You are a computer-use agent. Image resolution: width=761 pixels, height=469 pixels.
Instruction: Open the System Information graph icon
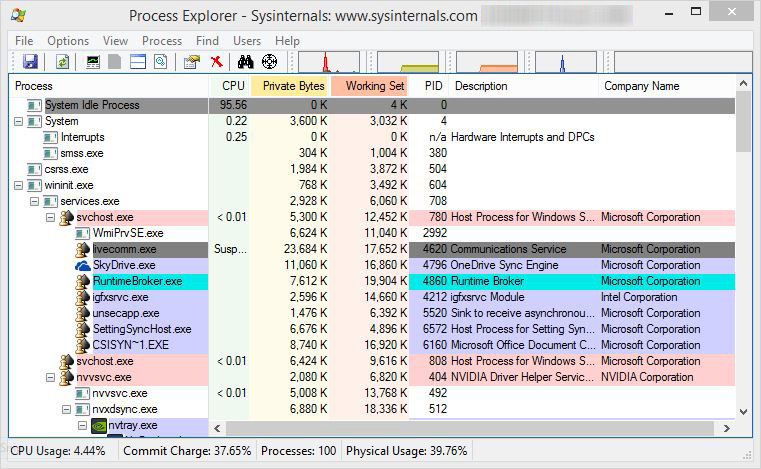coord(93,62)
